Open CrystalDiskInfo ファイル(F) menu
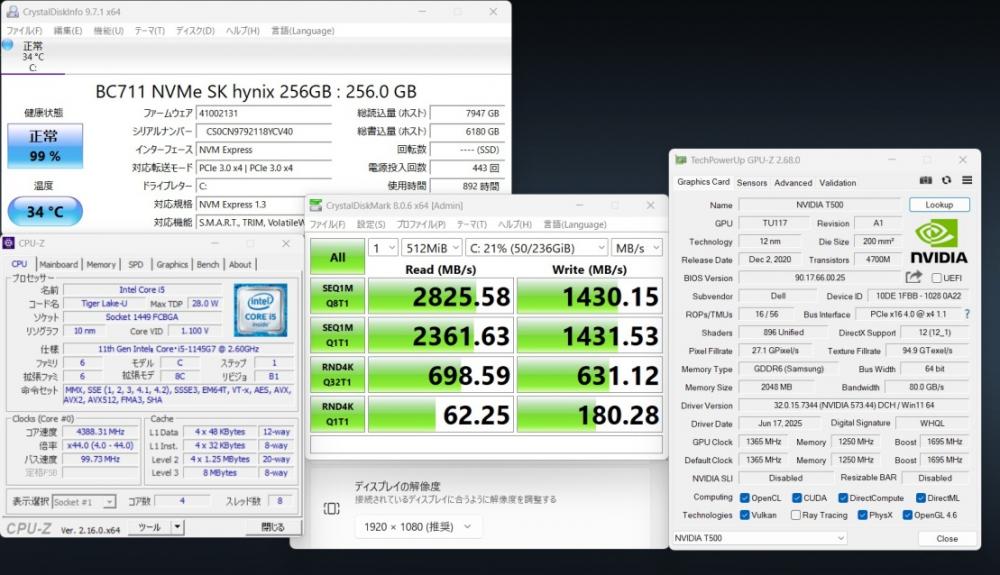The image size is (1000, 575). pyautogui.click(x=24, y=31)
